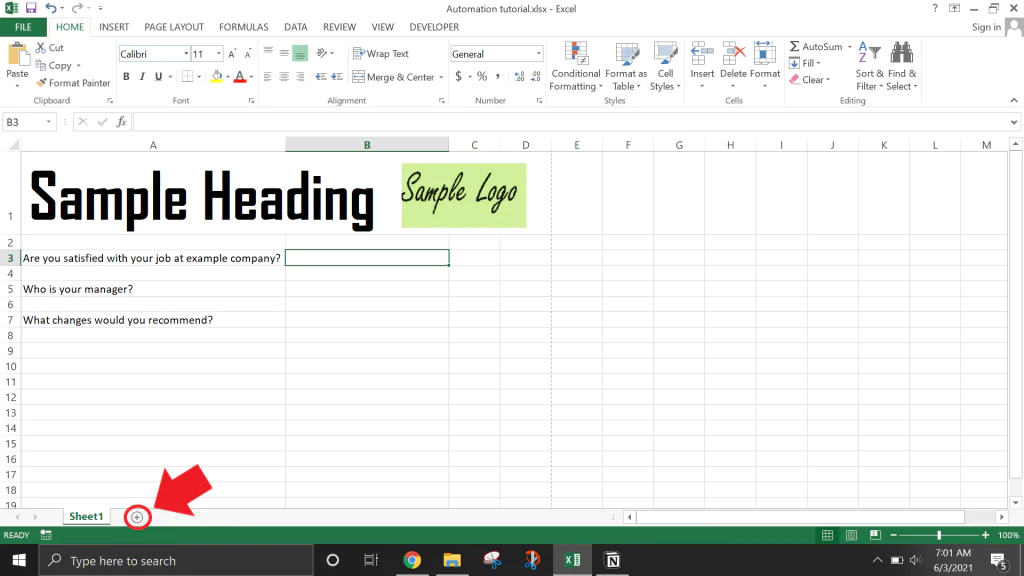The height and width of the screenshot is (576, 1024).
Task: Click the Redo icon
Action: click(x=77, y=8)
